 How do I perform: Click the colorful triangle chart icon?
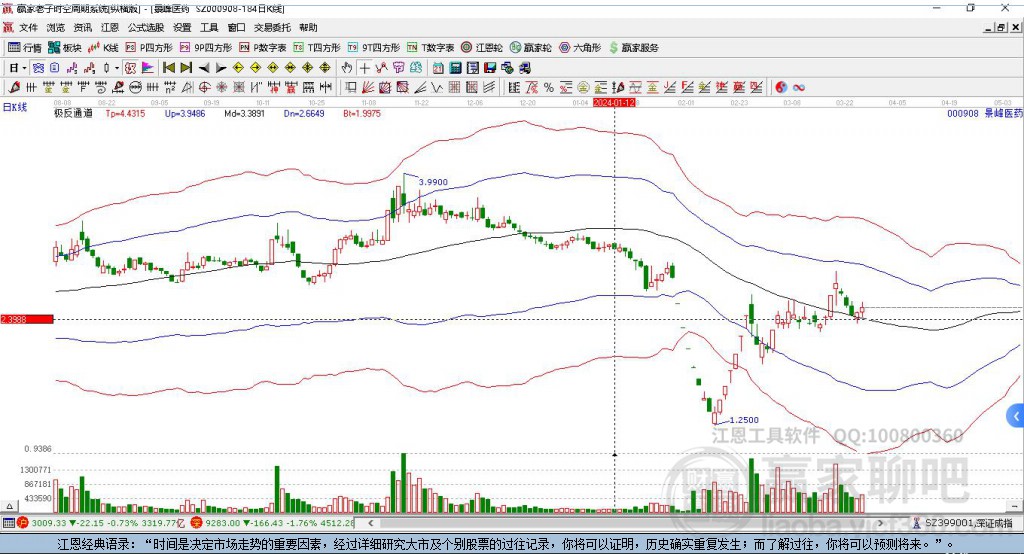[148, 68]
